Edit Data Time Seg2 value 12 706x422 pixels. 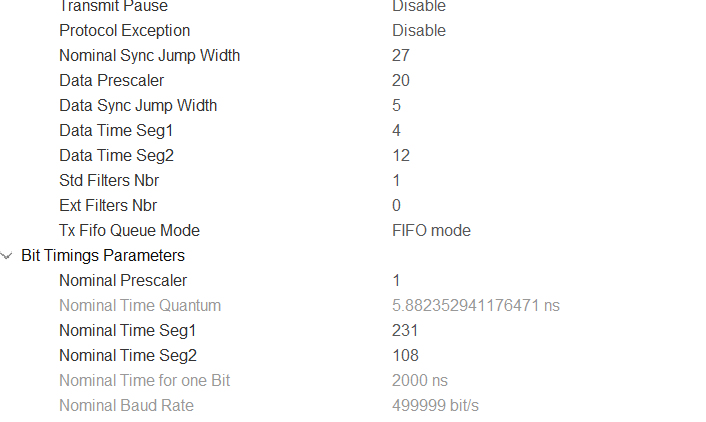pyautogui.click(x=401, y=156)
